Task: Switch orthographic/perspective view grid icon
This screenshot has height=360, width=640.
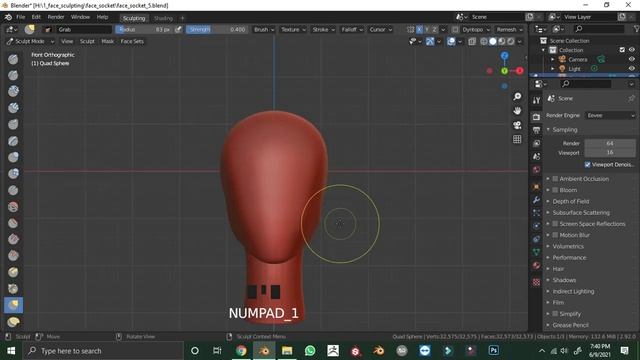Action: tap(517, 139)
